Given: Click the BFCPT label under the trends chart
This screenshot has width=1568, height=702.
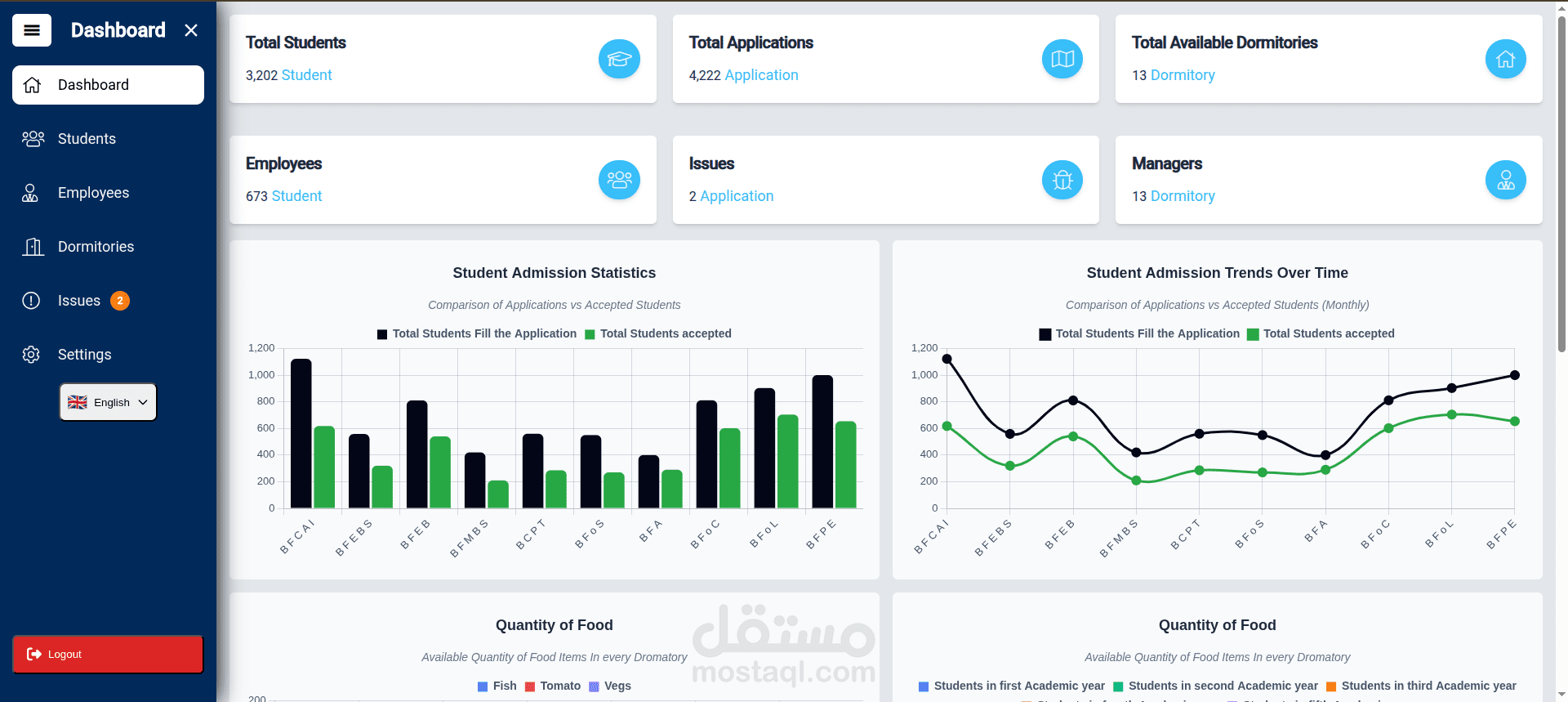Looking at the screenshot, I should click(1186, 534).
